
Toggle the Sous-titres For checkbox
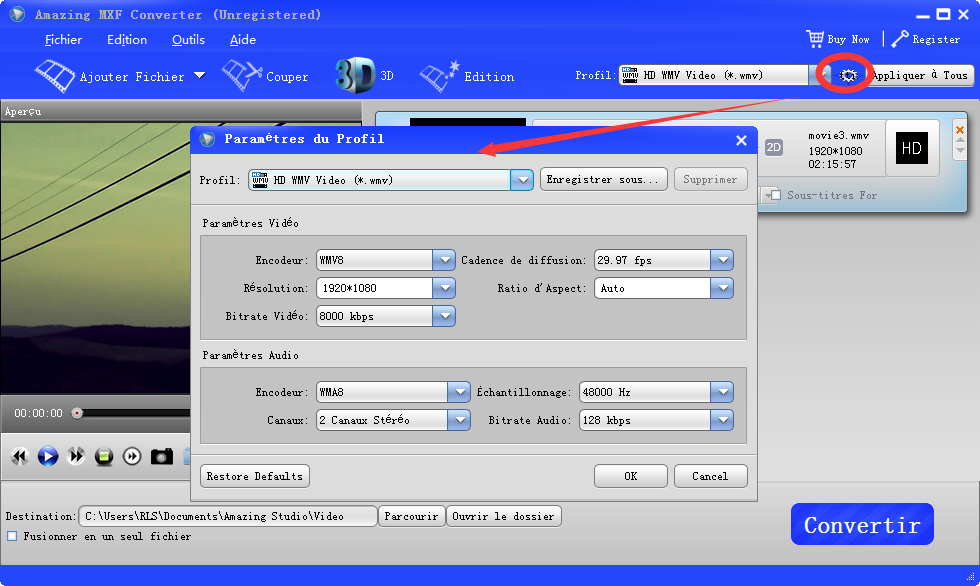(776, 196)
